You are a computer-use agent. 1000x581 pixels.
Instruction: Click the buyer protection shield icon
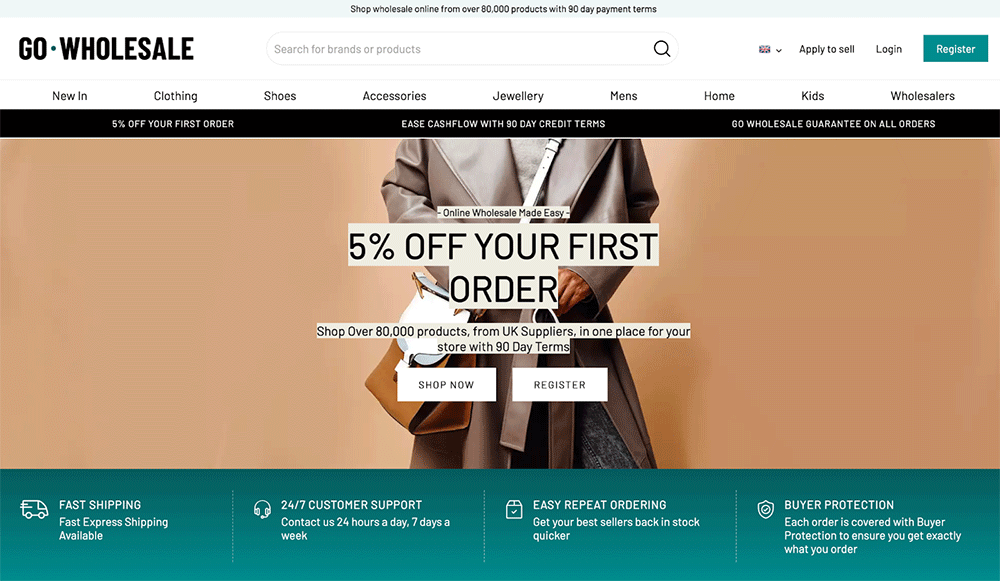coord(765,509)
